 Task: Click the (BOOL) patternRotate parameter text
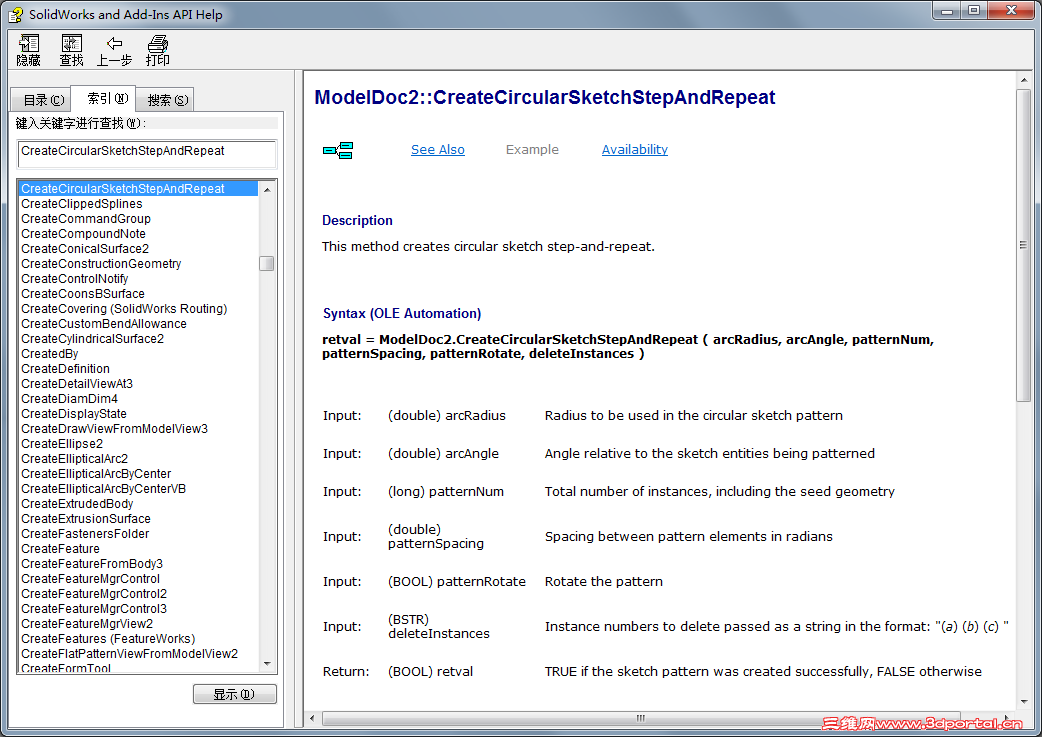coord(457,582)
